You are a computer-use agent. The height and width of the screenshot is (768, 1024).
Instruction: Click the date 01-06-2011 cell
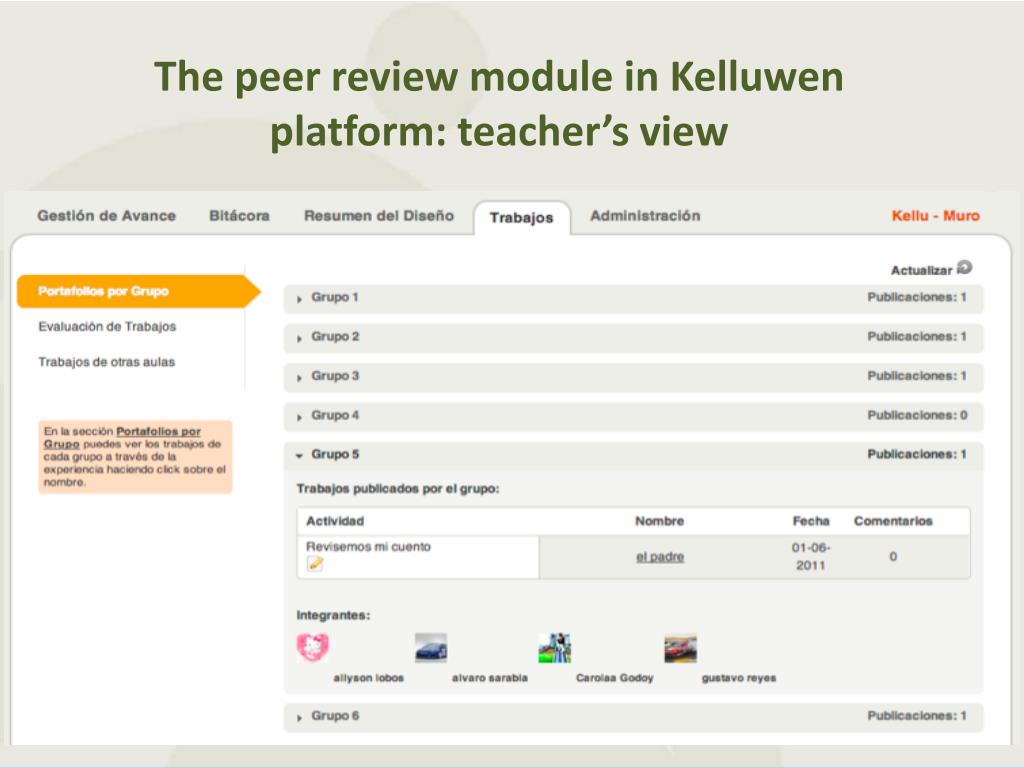810,556
